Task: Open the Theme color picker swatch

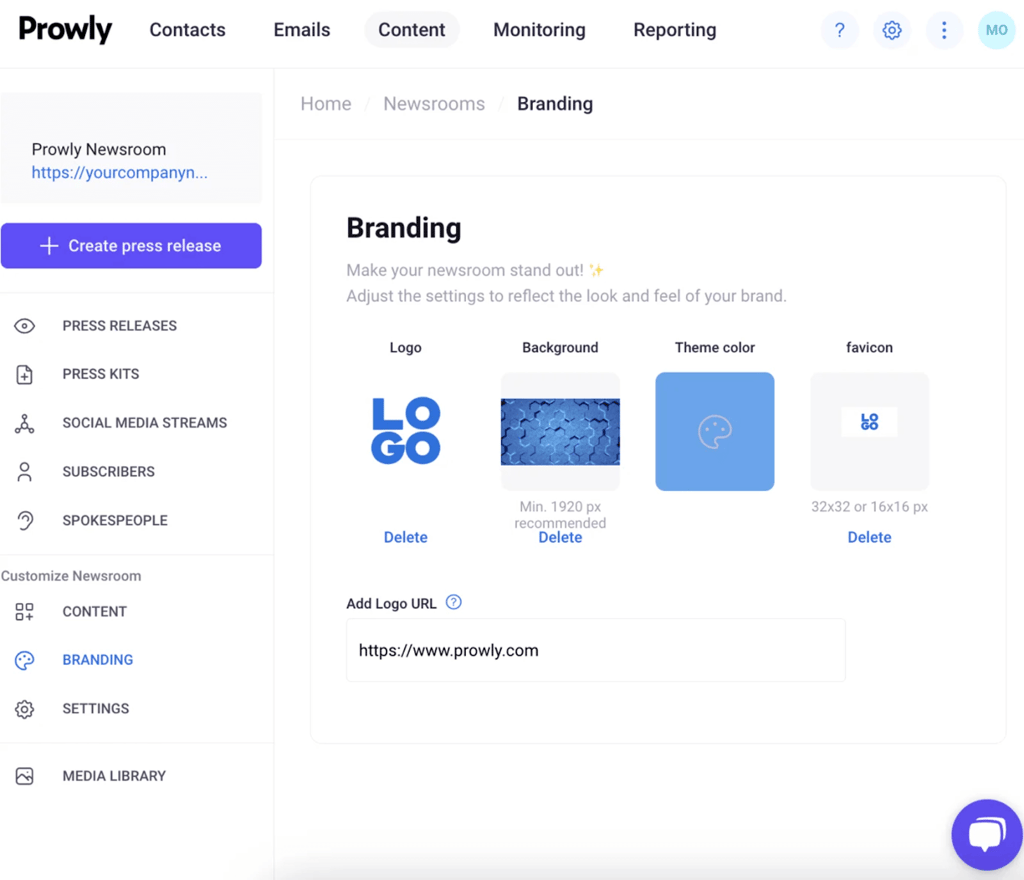Action: [714, 432]
